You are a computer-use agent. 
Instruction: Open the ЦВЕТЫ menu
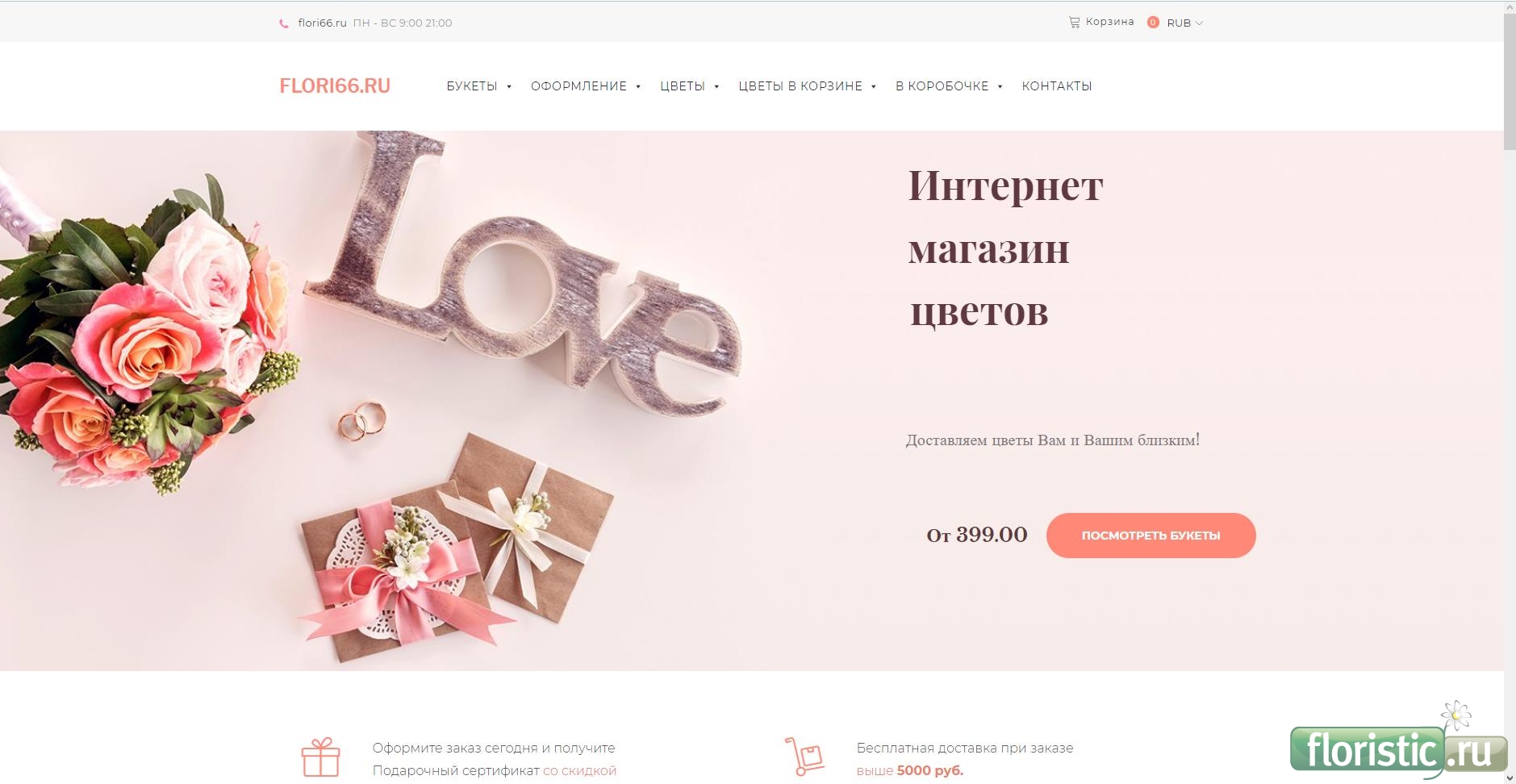(x=689, y=86)
